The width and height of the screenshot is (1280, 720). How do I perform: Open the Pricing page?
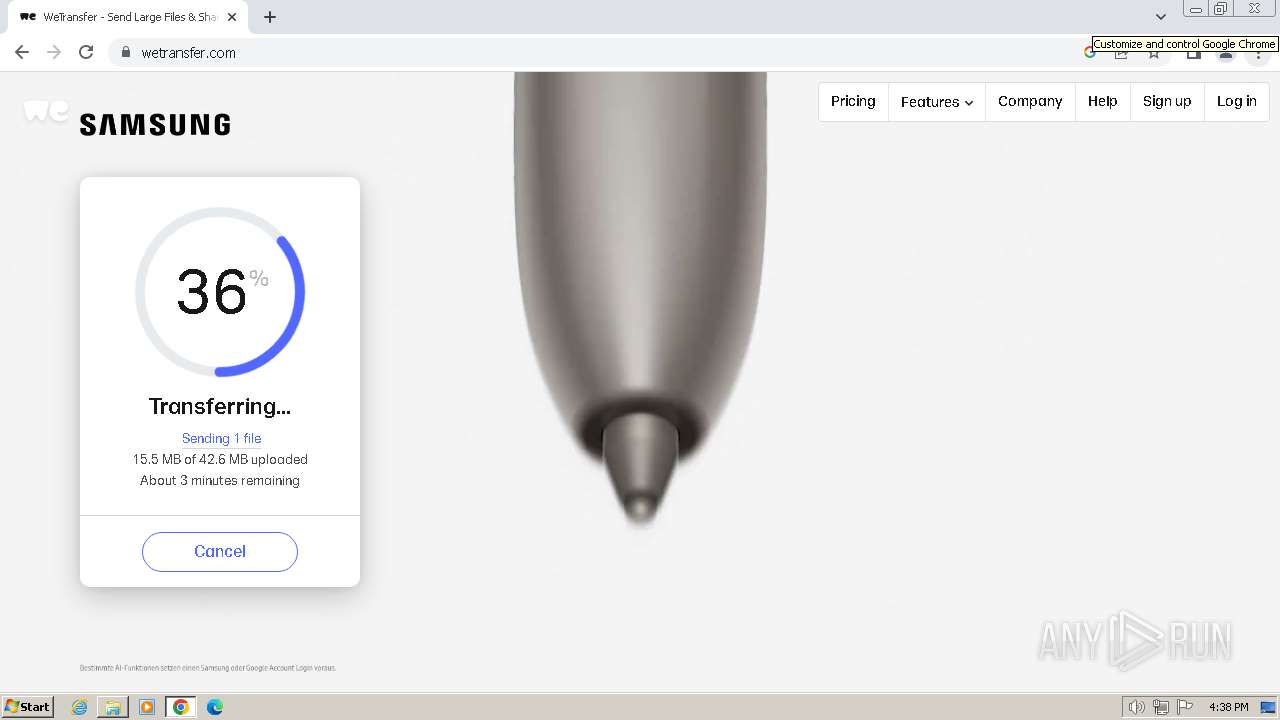click(853, 101)
